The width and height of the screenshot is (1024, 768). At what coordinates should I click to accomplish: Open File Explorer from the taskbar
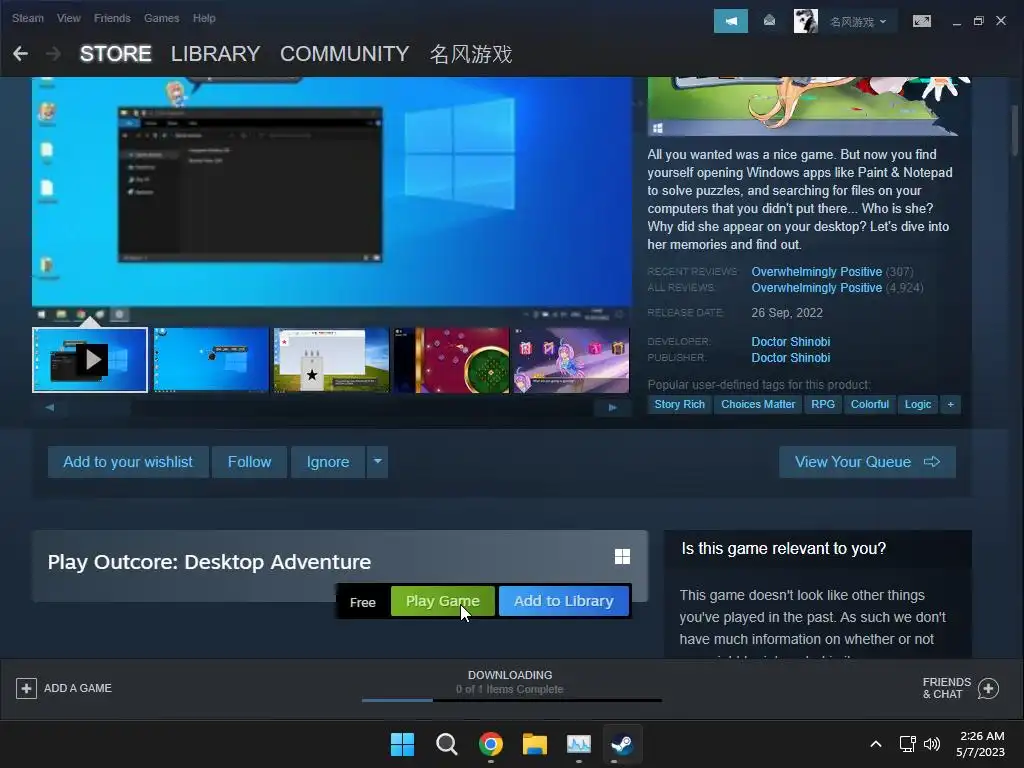tap(535, 744)
